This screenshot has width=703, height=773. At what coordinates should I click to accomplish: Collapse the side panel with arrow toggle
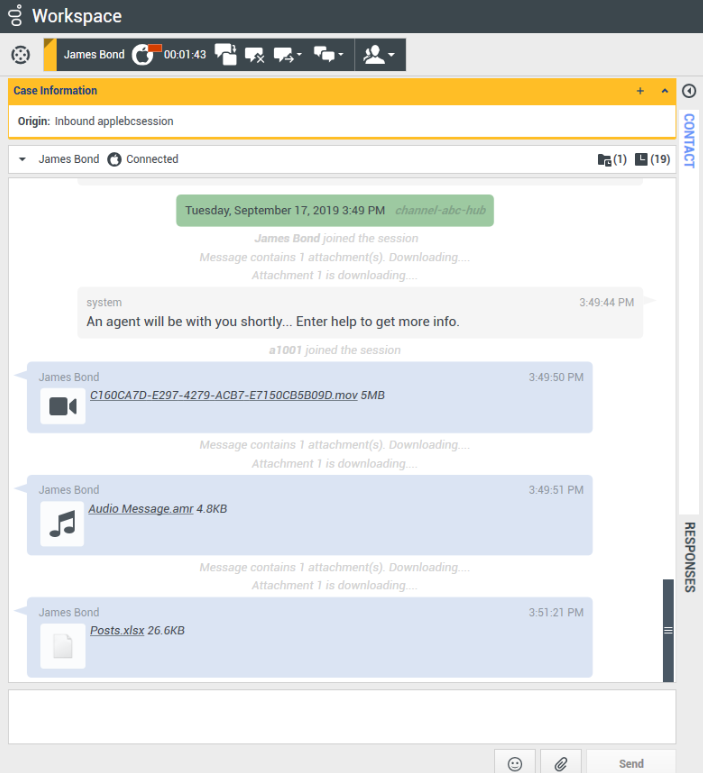[x=689, y=91]
